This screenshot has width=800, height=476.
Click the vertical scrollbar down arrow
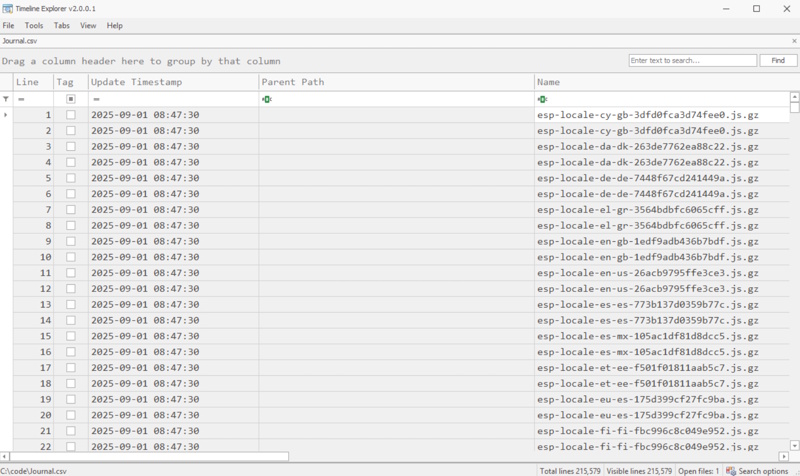tap(794, 445)
